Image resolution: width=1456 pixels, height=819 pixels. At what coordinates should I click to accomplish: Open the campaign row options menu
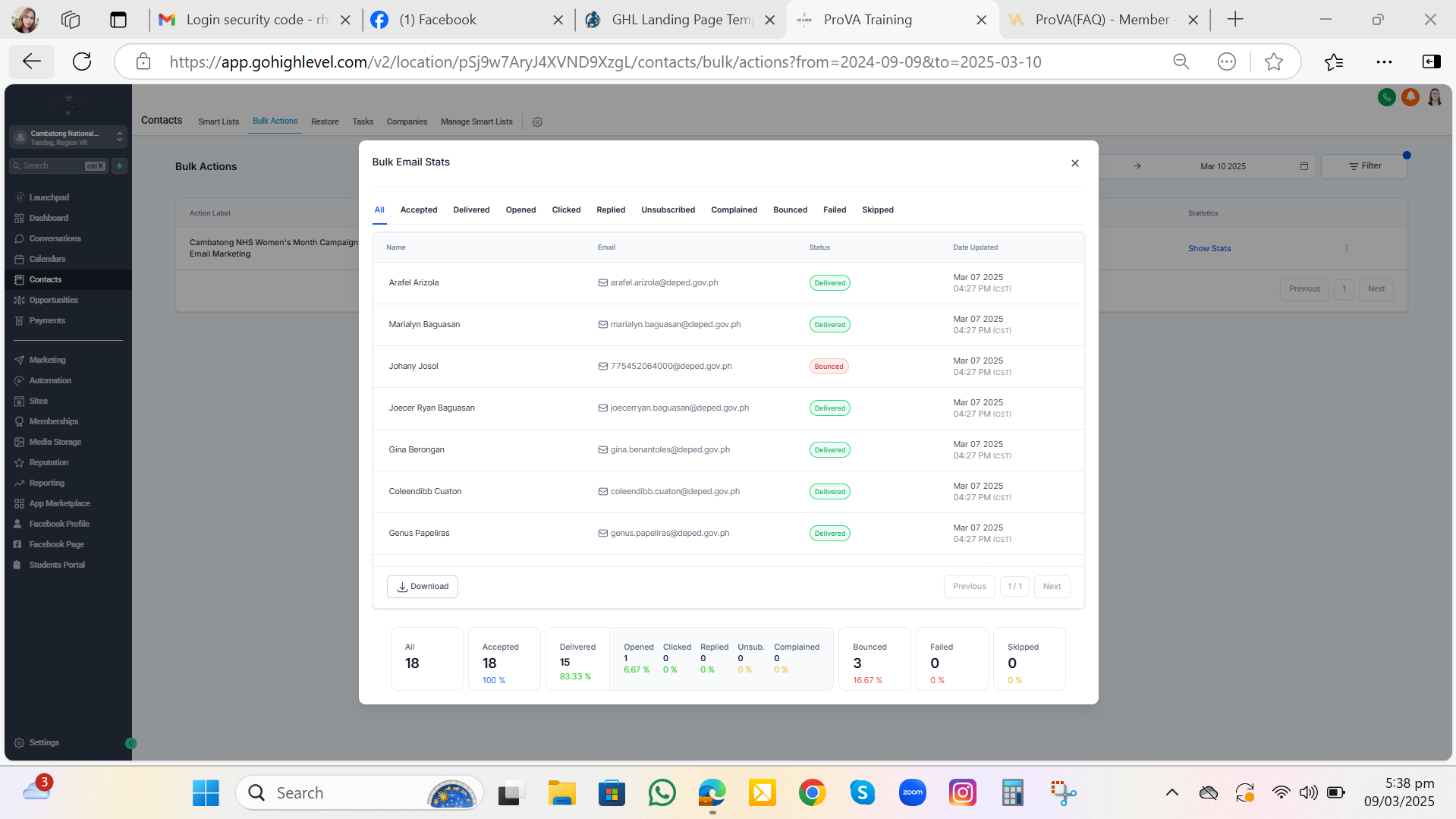pyautogui.click(x=1347, y=248)
